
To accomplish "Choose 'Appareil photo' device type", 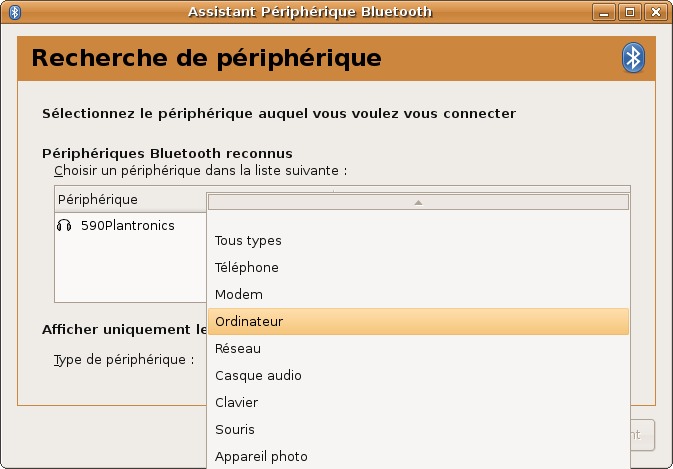I will (x=261, y=457).
